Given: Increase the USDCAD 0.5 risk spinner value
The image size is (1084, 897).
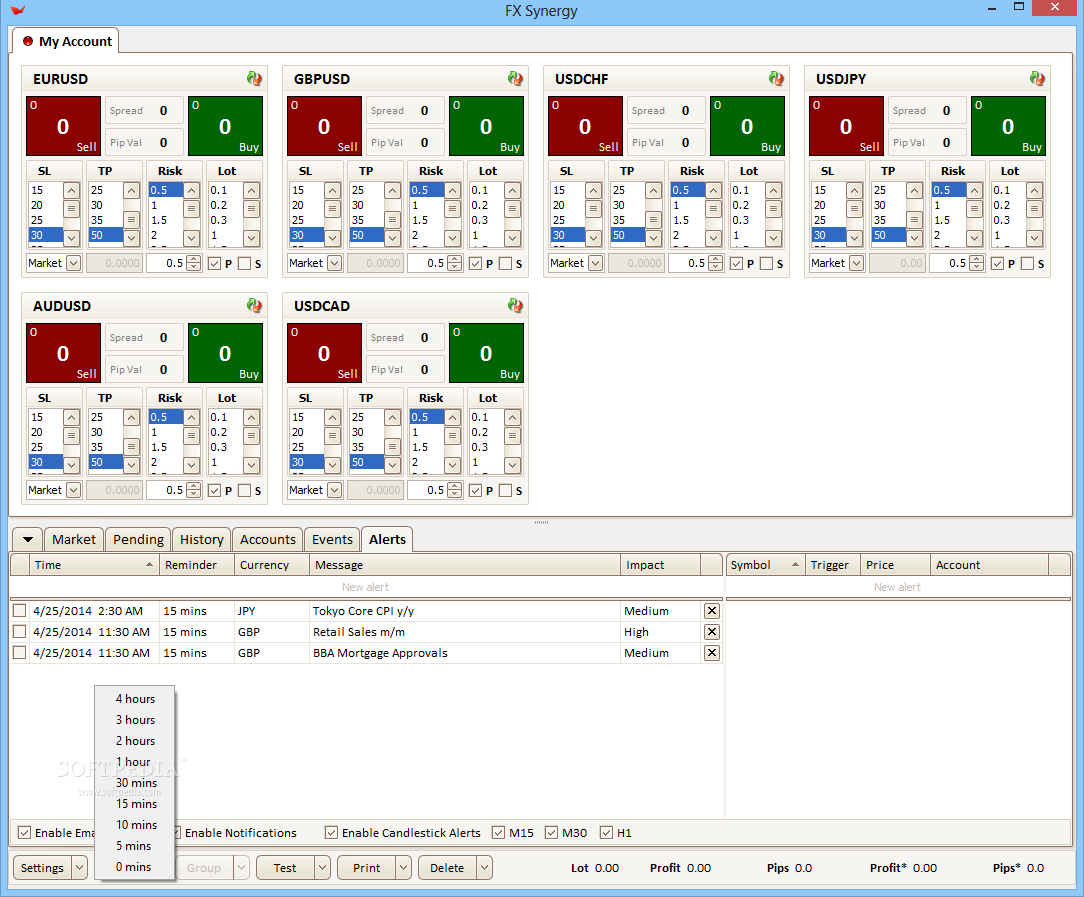Looking at the screenshot, I should (454, 486).
